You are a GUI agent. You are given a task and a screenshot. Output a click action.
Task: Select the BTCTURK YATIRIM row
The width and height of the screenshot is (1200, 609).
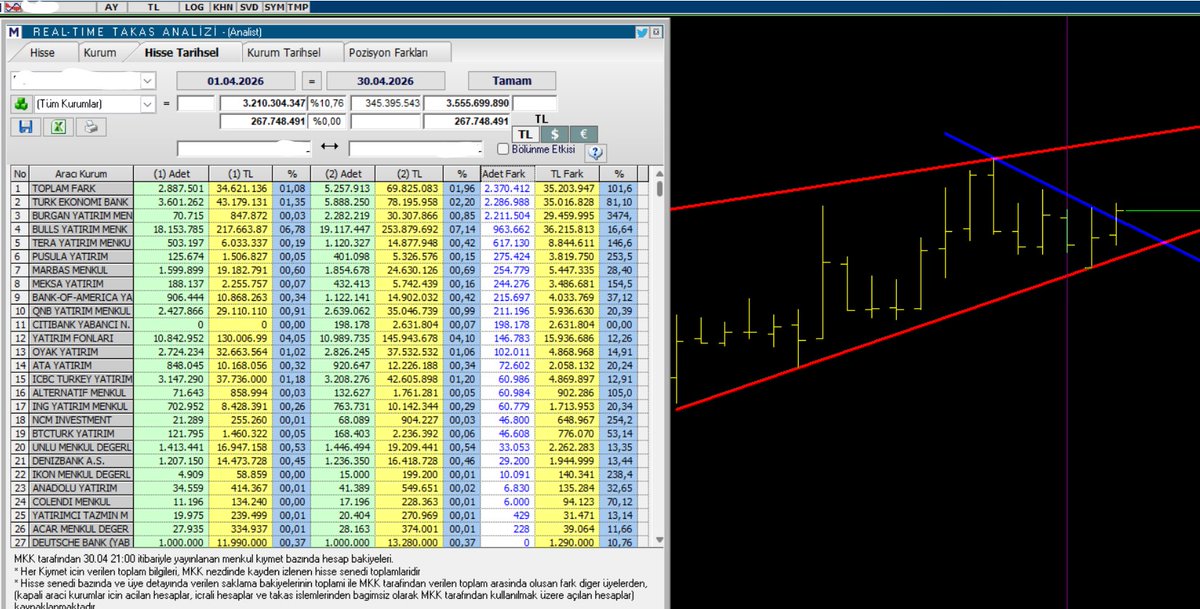click(x=332, y=434)
